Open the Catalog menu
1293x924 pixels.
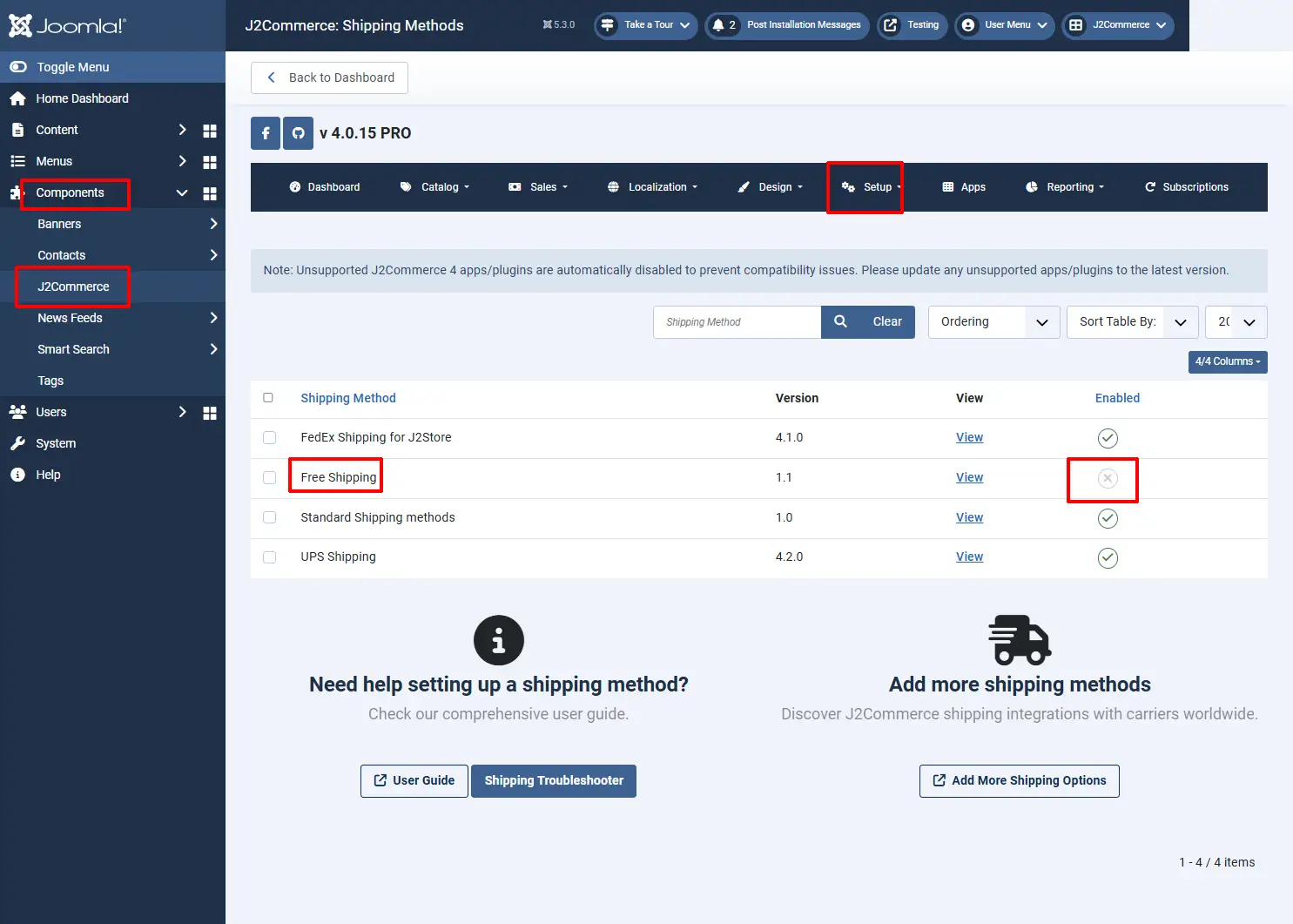434,187
